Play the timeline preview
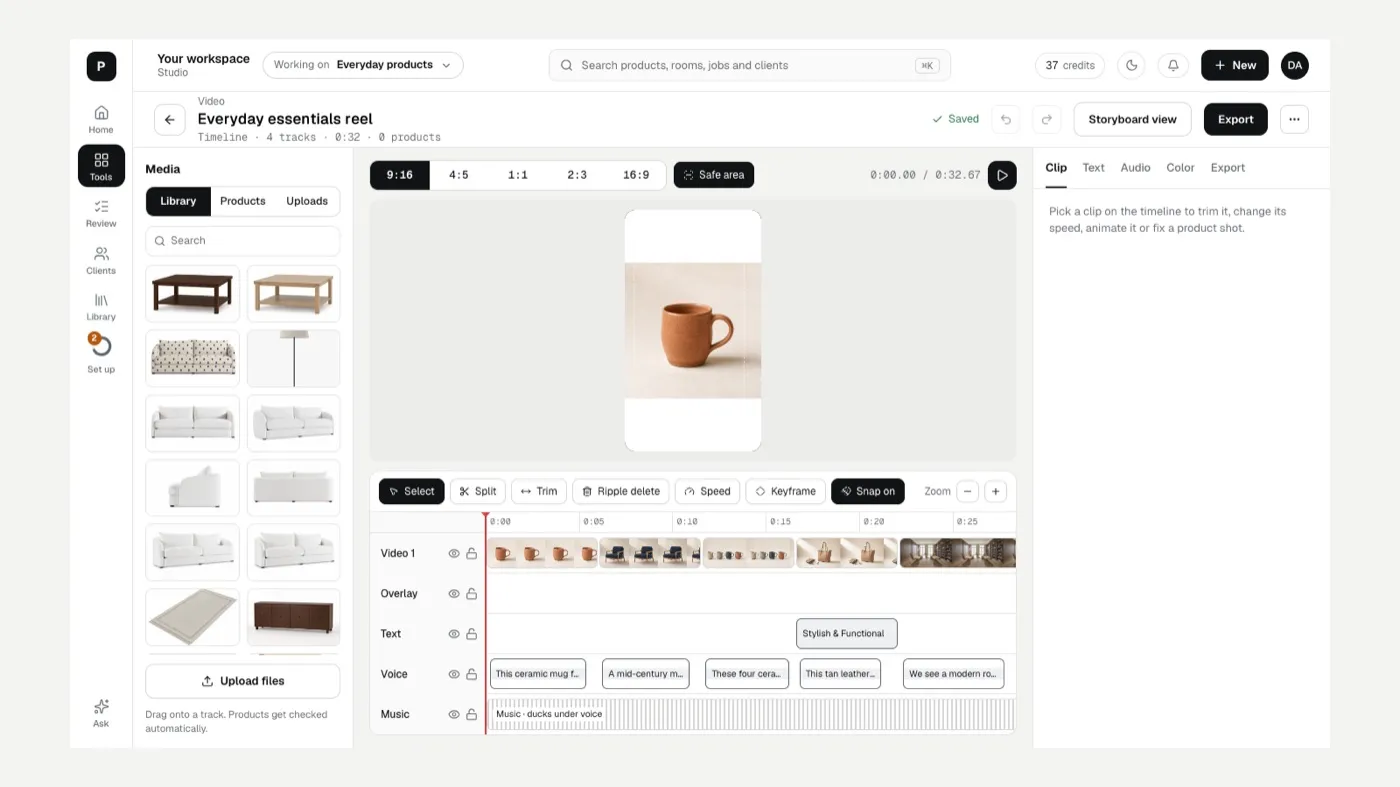 [x=1002, y=175]
